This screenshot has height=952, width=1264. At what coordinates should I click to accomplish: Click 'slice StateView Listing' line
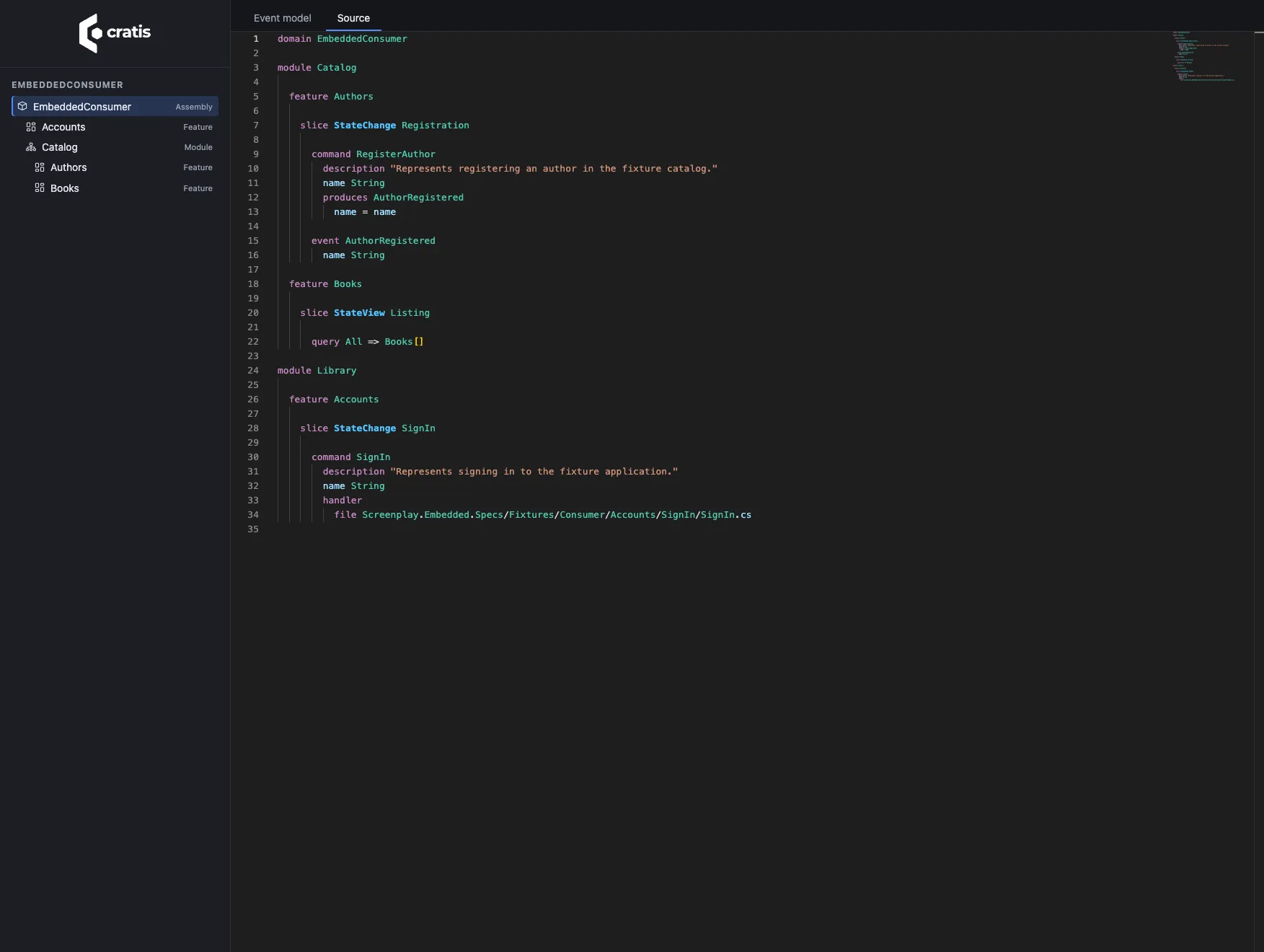click(365, 313)
